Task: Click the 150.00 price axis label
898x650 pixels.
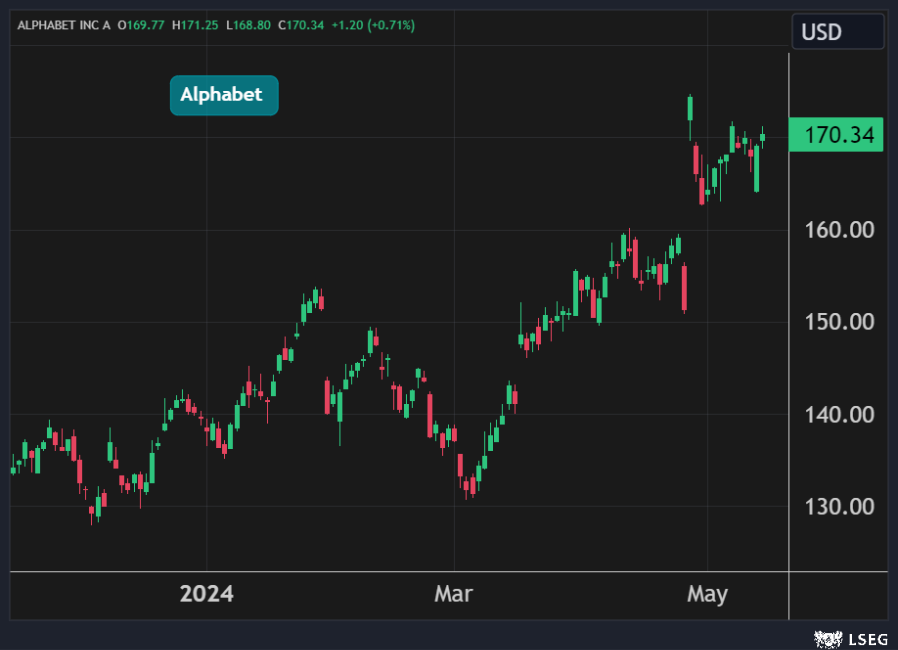Action: tap(839, 322)
